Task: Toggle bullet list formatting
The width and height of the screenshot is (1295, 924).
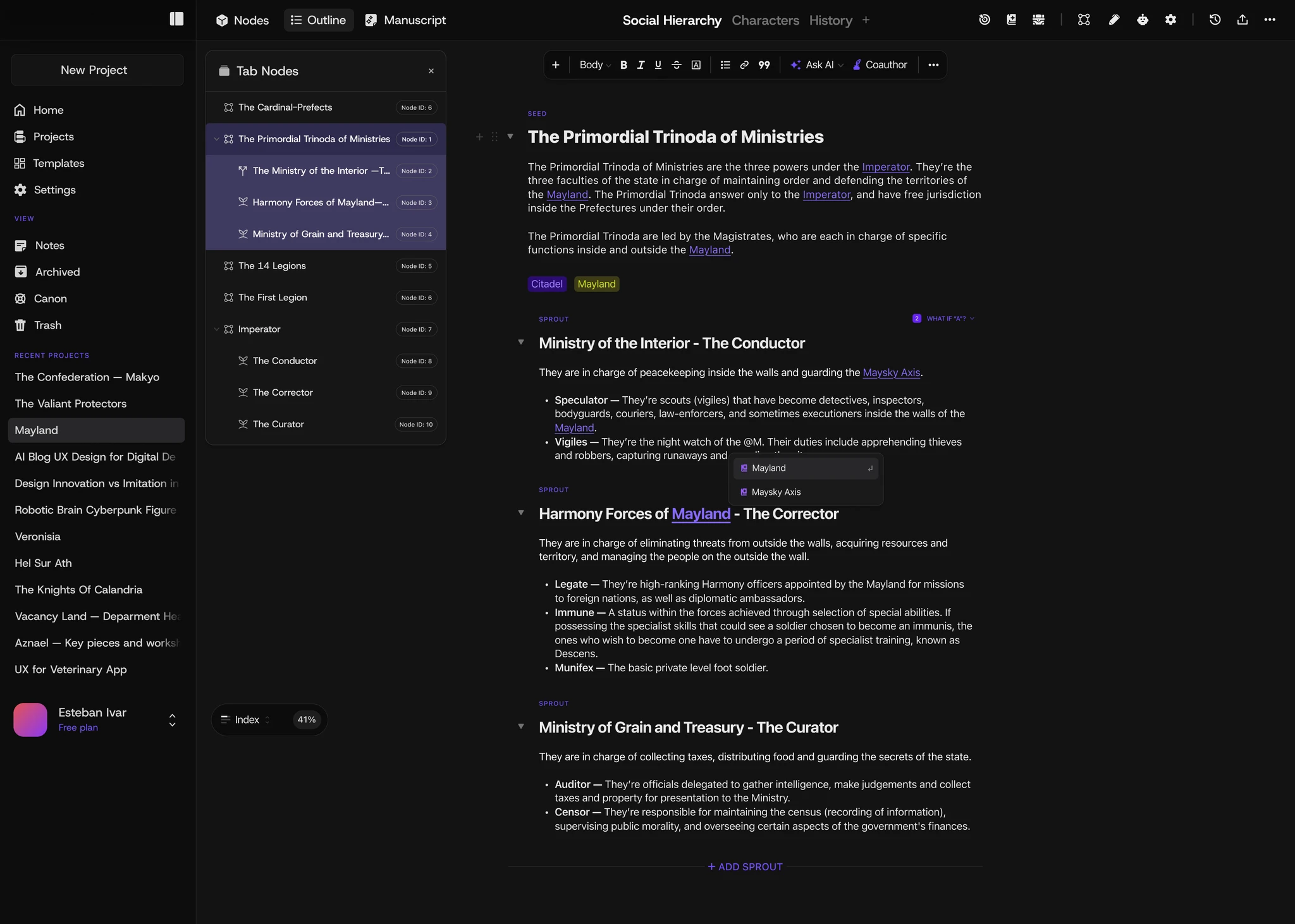Action: (725, 65)
